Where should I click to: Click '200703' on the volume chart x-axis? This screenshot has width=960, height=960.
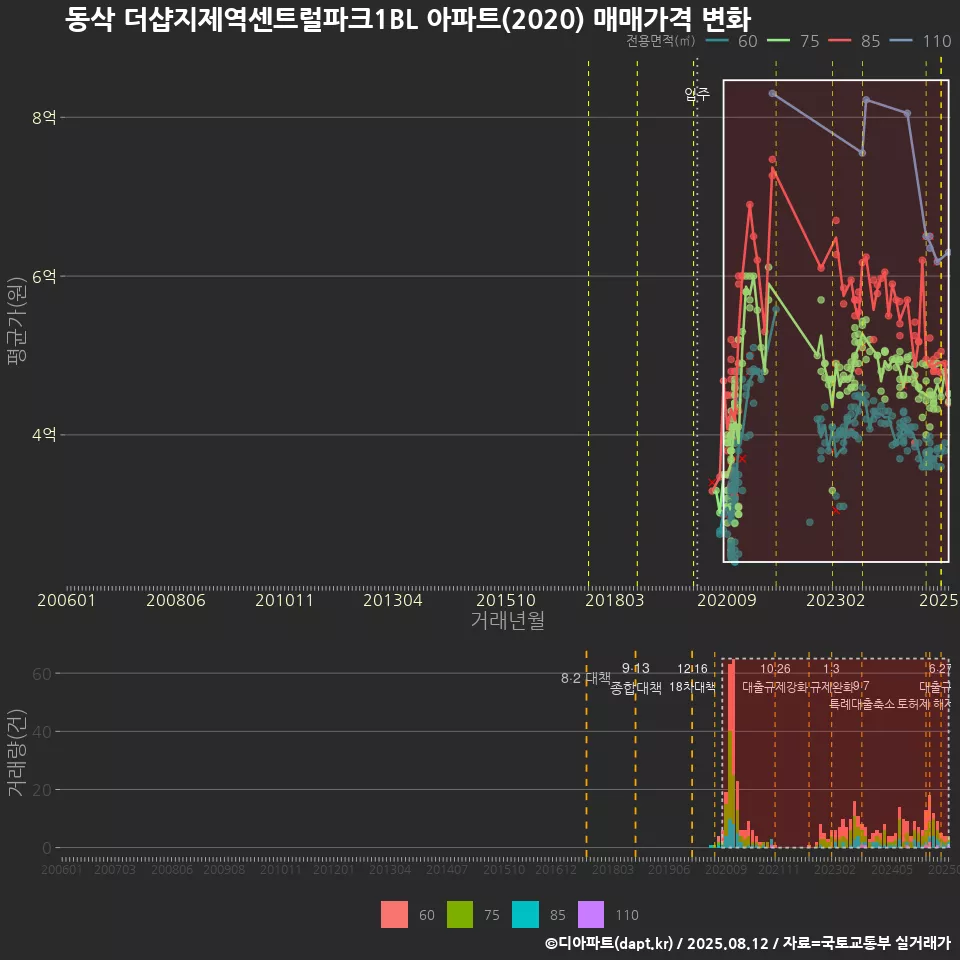point(115,869)
